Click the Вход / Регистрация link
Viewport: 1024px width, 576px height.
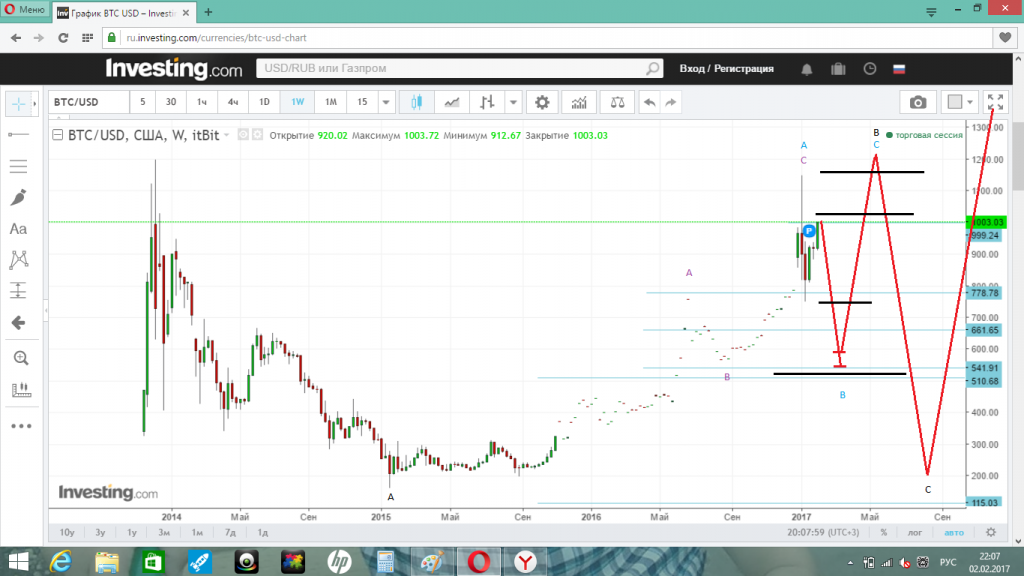coord(726,69)
